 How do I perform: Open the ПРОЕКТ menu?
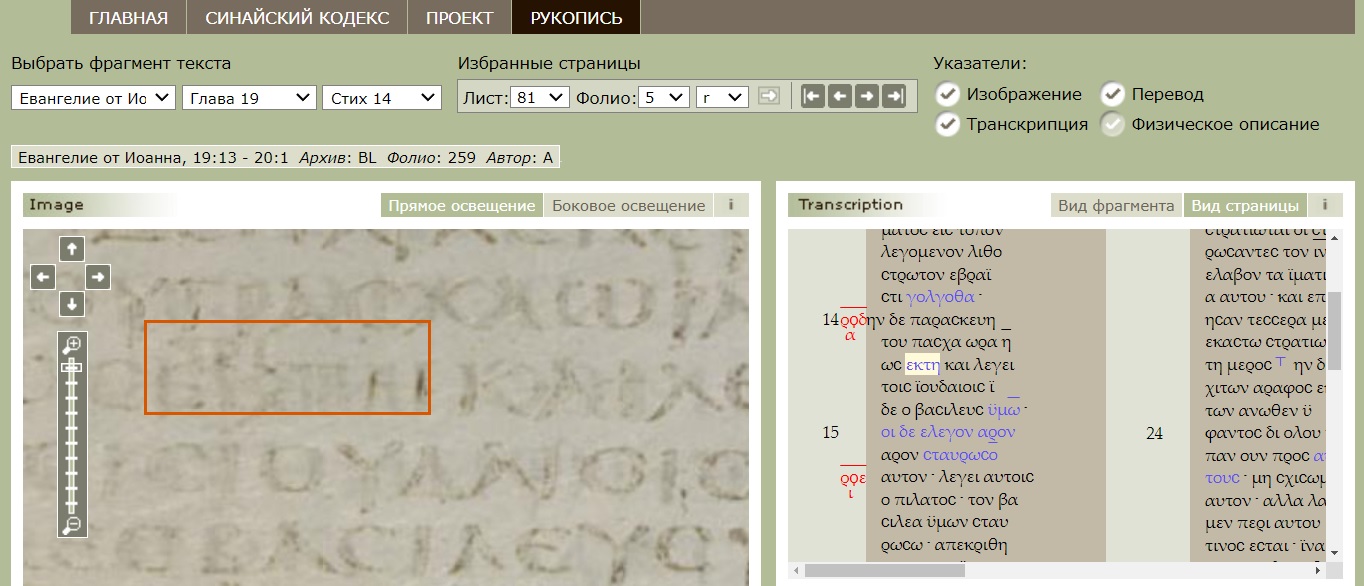coord(459,18)
